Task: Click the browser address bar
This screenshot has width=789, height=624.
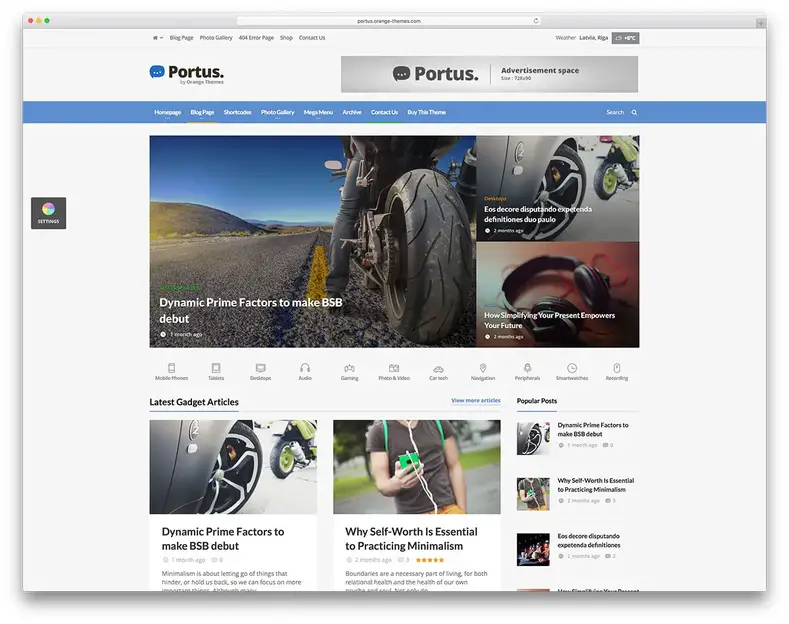Action: click(389, 21)
